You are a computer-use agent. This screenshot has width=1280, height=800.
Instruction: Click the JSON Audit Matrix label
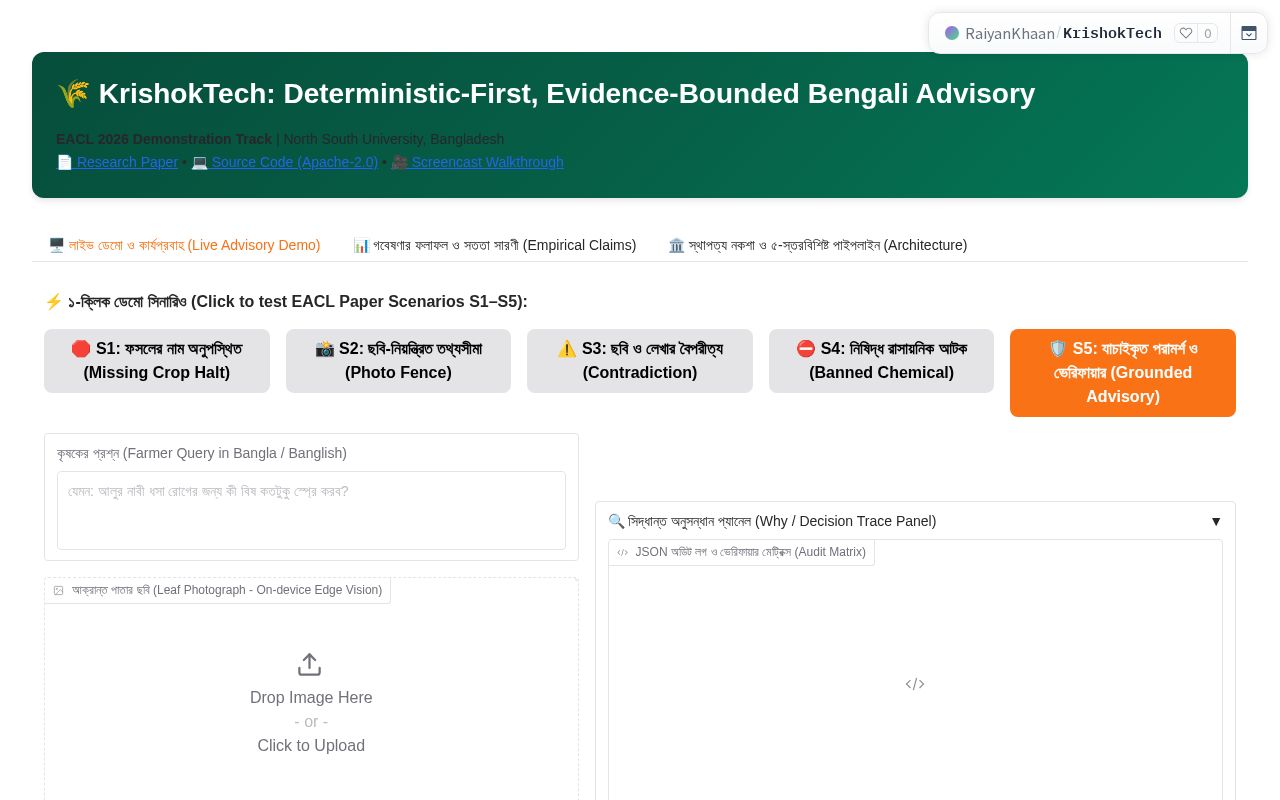point(741,552)
